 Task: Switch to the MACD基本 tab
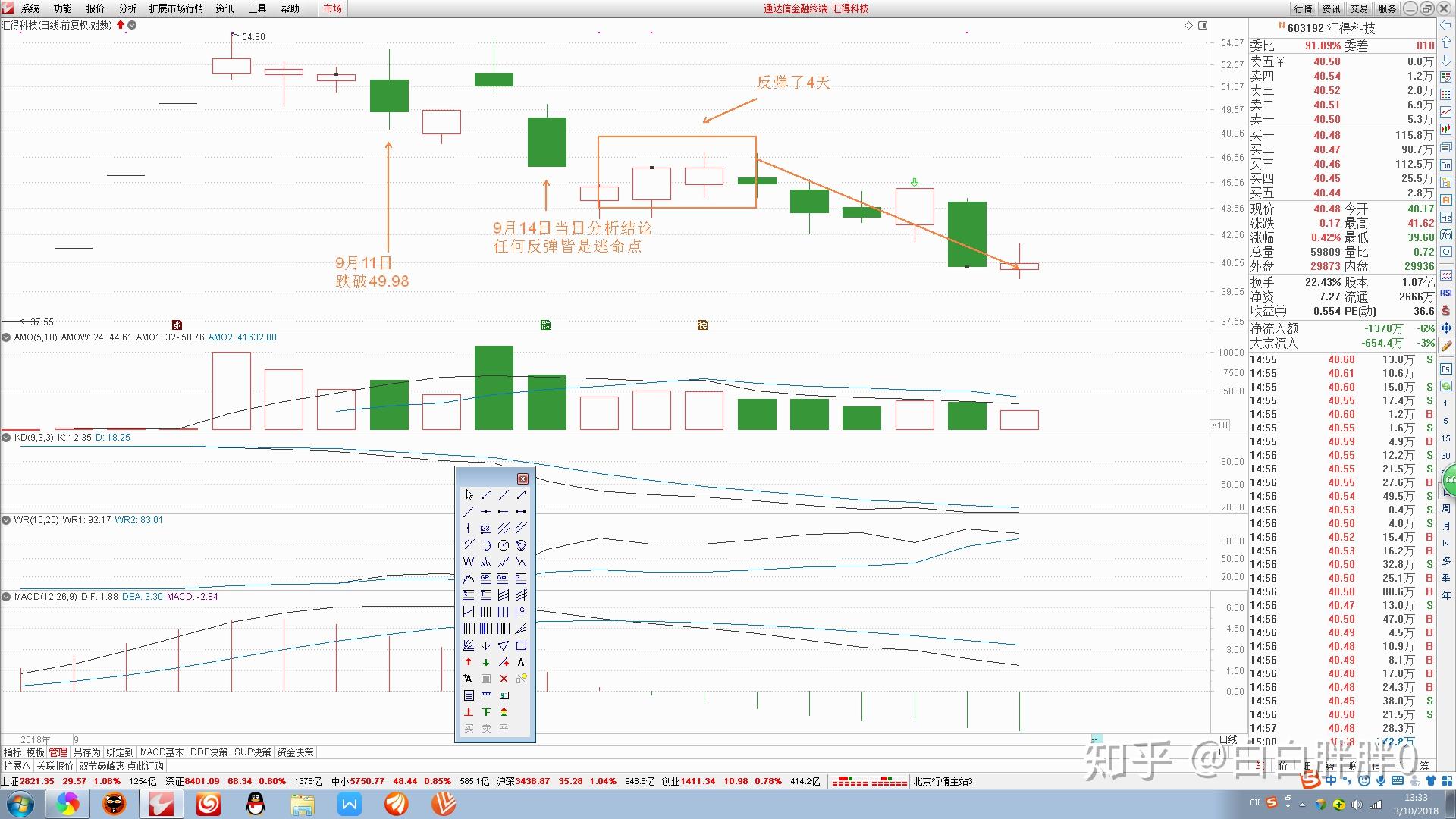tap(162, 752)
